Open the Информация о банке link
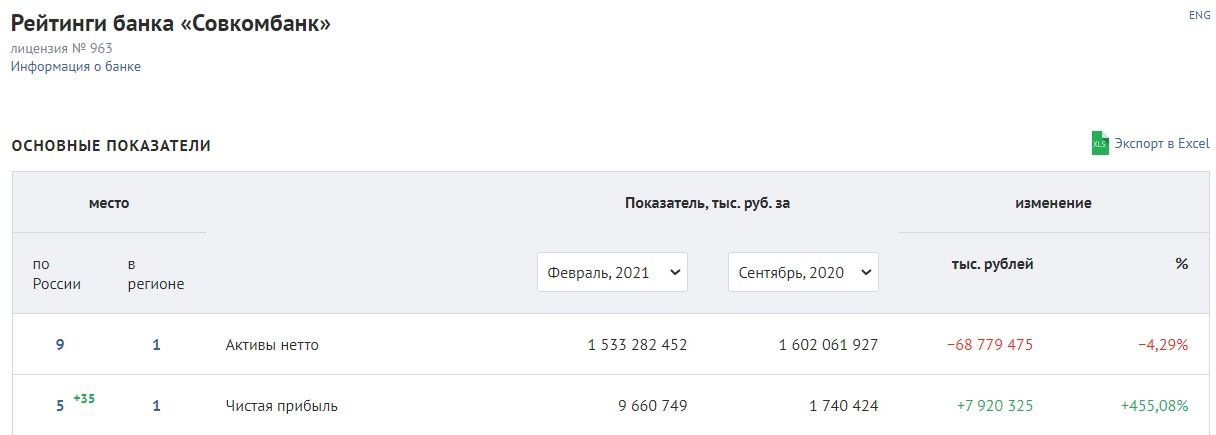This screenshot has width=1216, height=435. (x=76, y=67)
